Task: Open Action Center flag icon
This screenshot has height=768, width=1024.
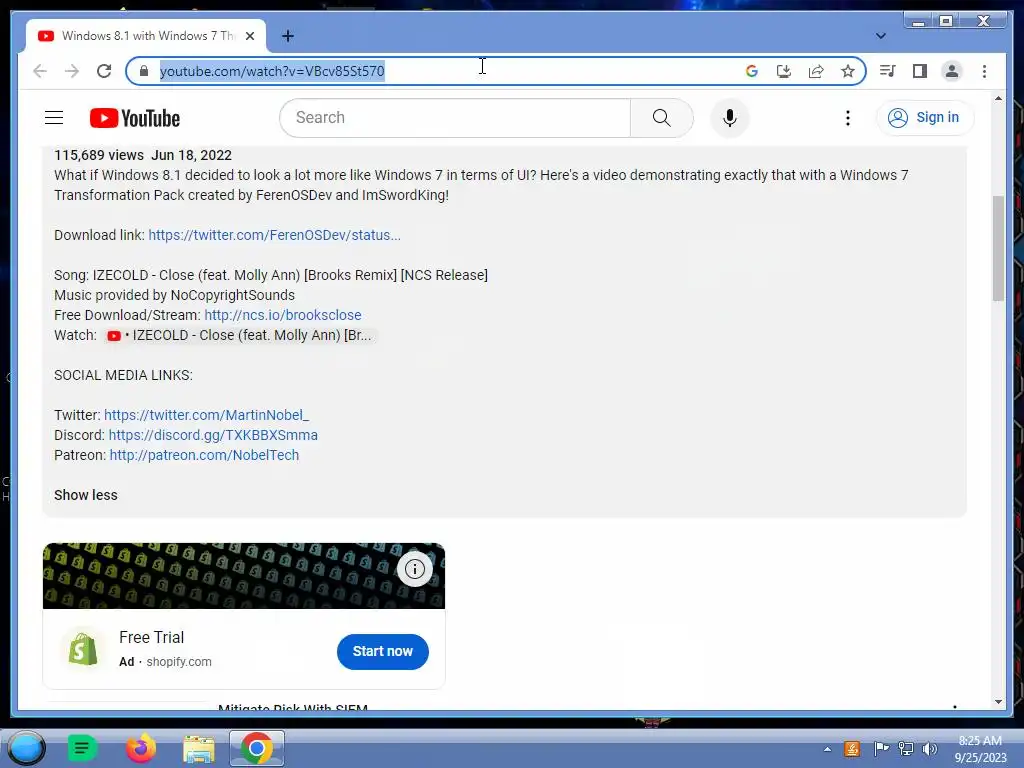Action: point(880,749)
